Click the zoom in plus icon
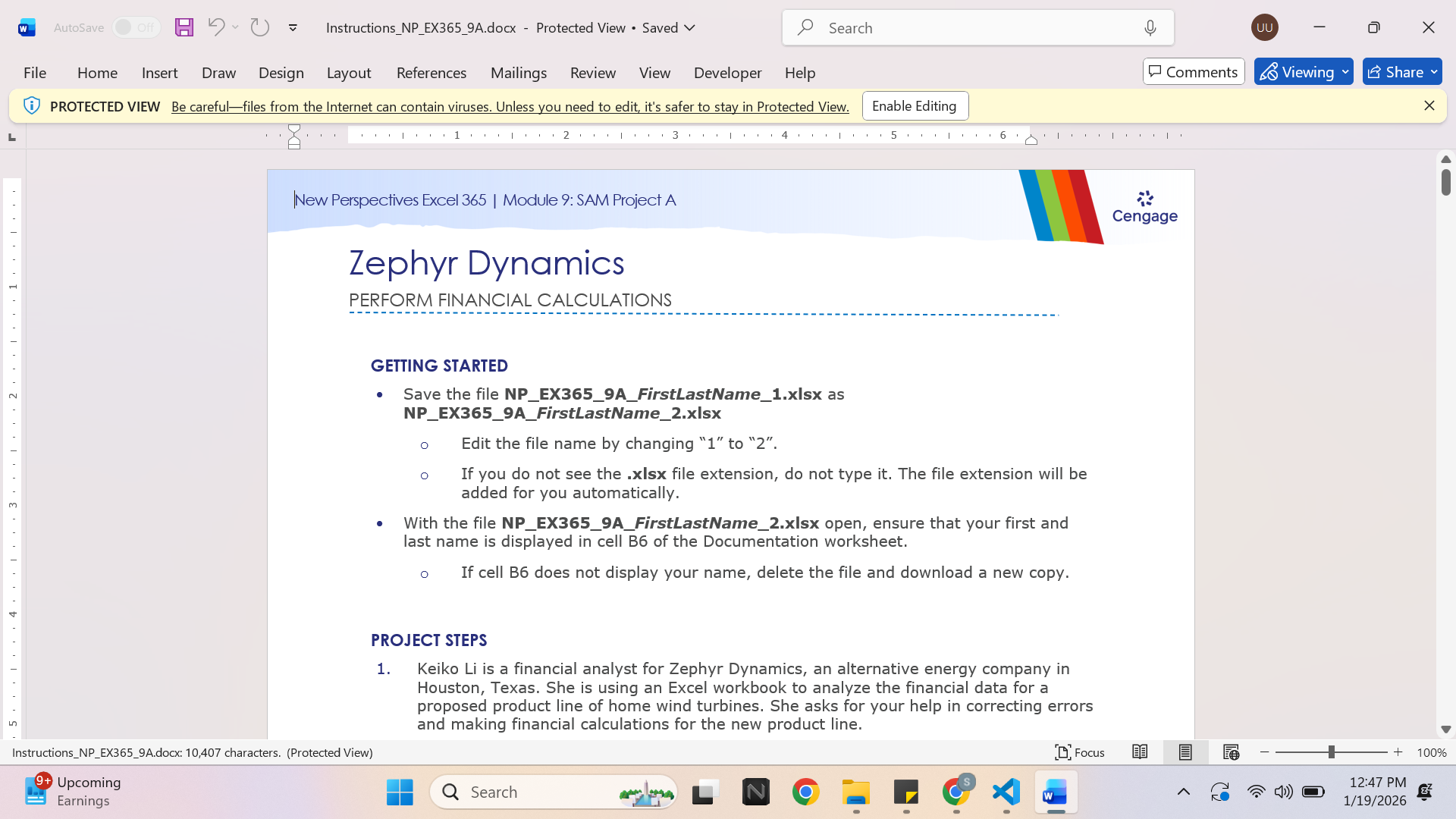 (x=1398, y=752)
